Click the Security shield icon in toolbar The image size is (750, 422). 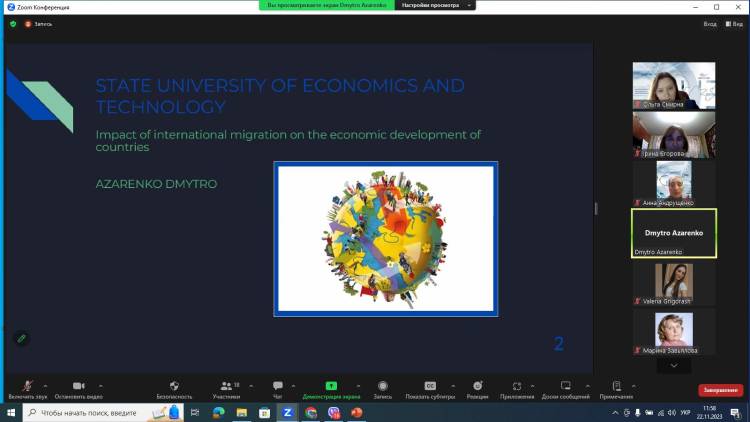[174, 386]
